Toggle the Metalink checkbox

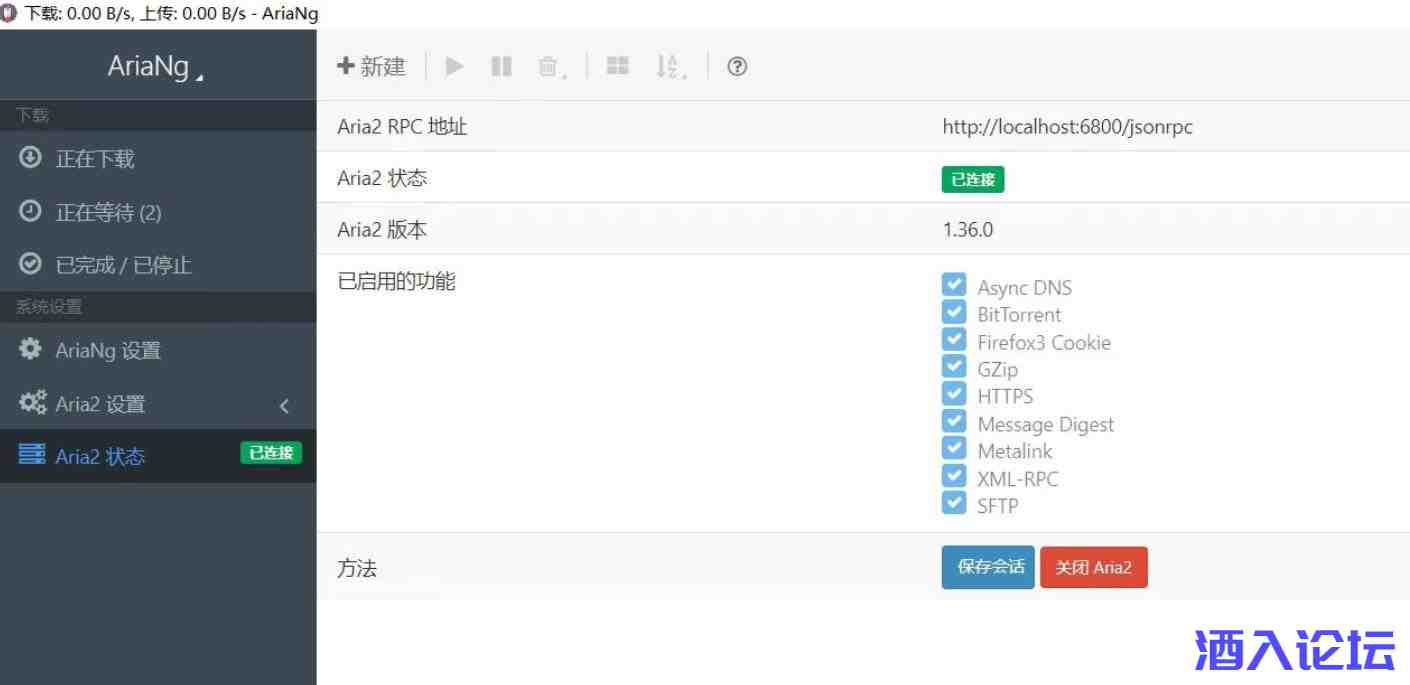point(954,449)
